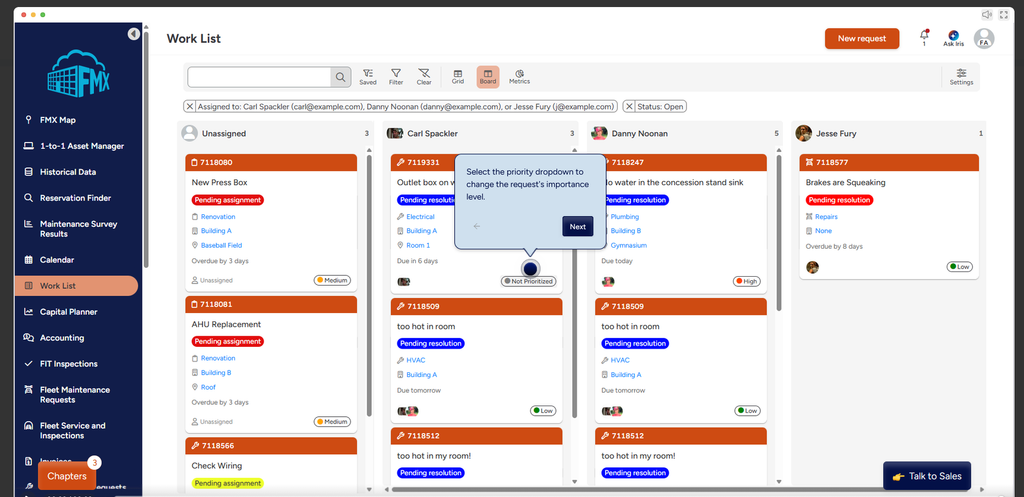
Task: Open Medium priority on AHU Replacement
Action: (x=332, y=422)
